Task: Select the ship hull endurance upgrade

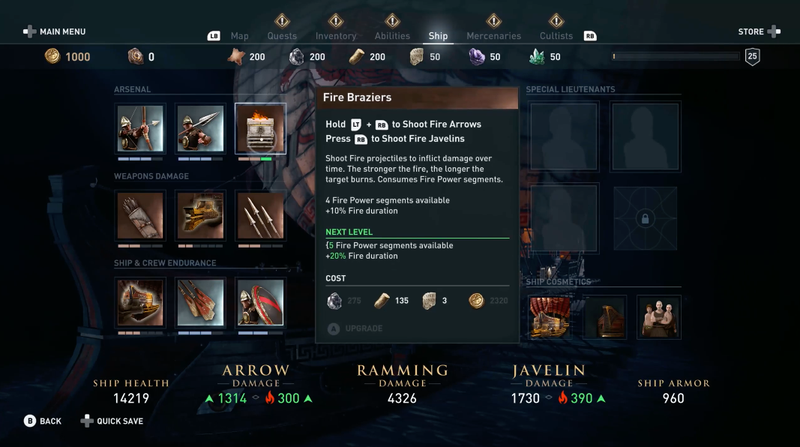Action: coord(140,302)
